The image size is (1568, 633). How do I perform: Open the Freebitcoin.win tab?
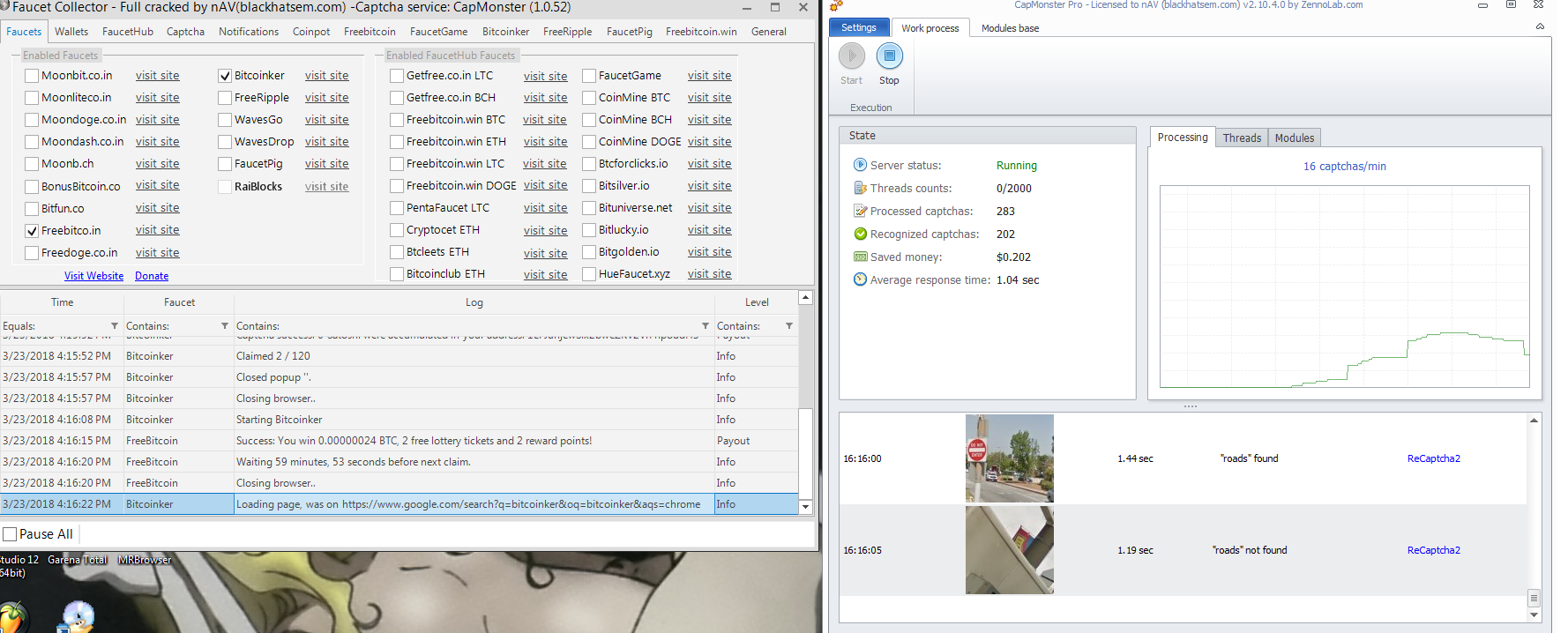pyautogui.click(x=701, y=32)
